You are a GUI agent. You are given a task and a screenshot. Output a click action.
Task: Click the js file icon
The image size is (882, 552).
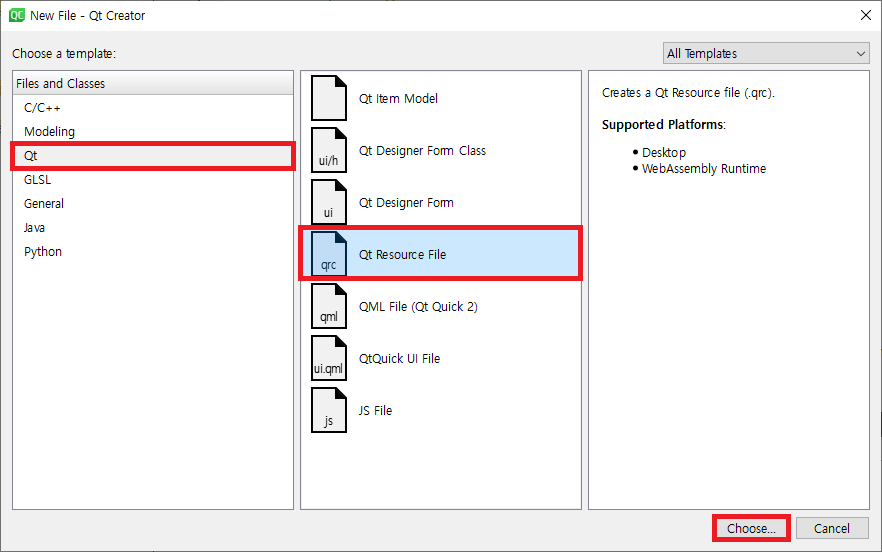point(329,410)
